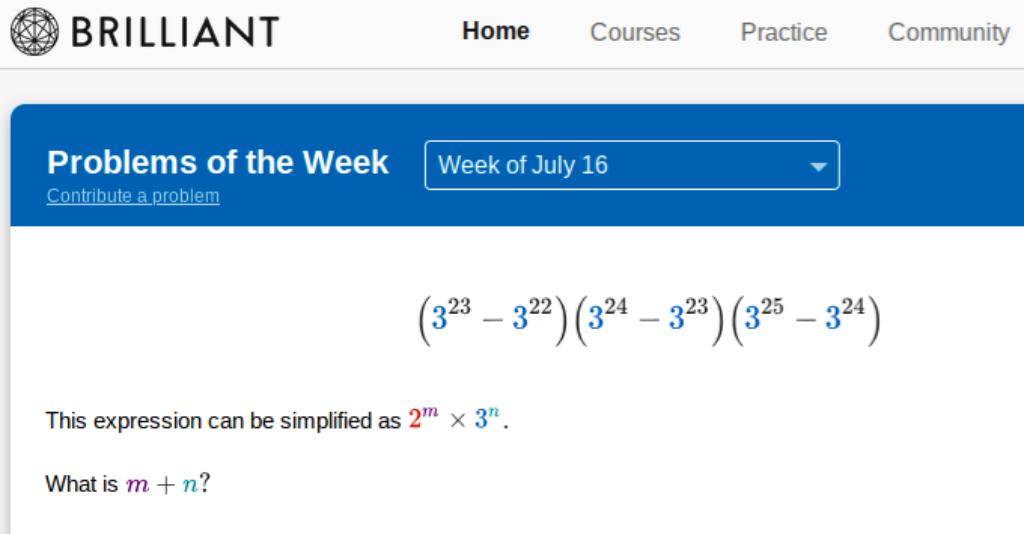Select the middle factor 3^24 − 3^23
Viewport: 1024px width, 534px height.
pyautogui.click(x=648, y=319)
